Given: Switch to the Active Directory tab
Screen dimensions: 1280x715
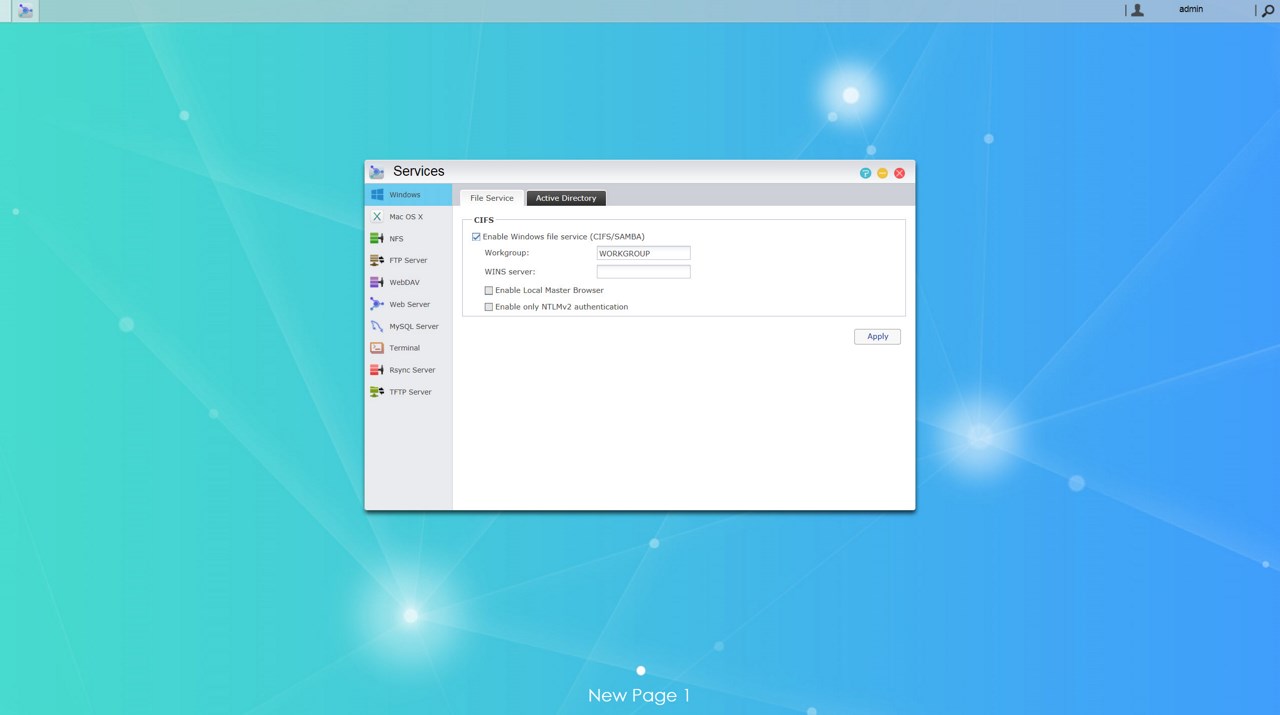Looking at the screenshot, I should (x=566, y=198).
